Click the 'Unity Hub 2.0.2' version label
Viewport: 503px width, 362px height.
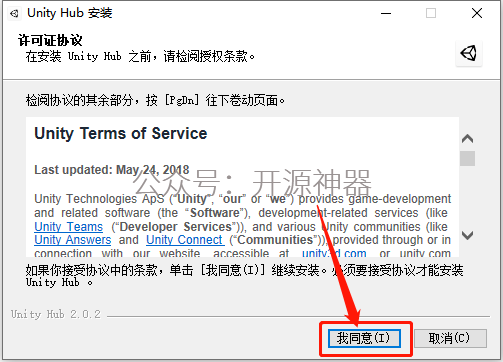[56, 314]
